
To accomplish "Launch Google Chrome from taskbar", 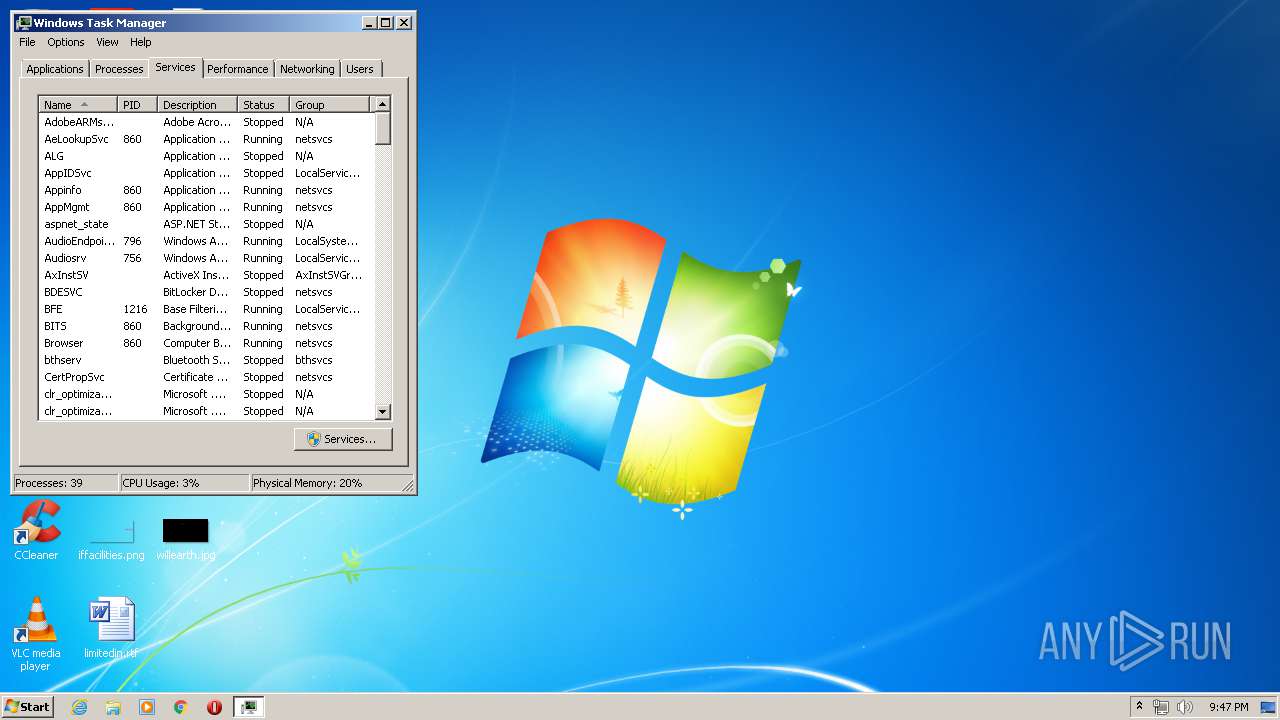I will pos(181,707).
